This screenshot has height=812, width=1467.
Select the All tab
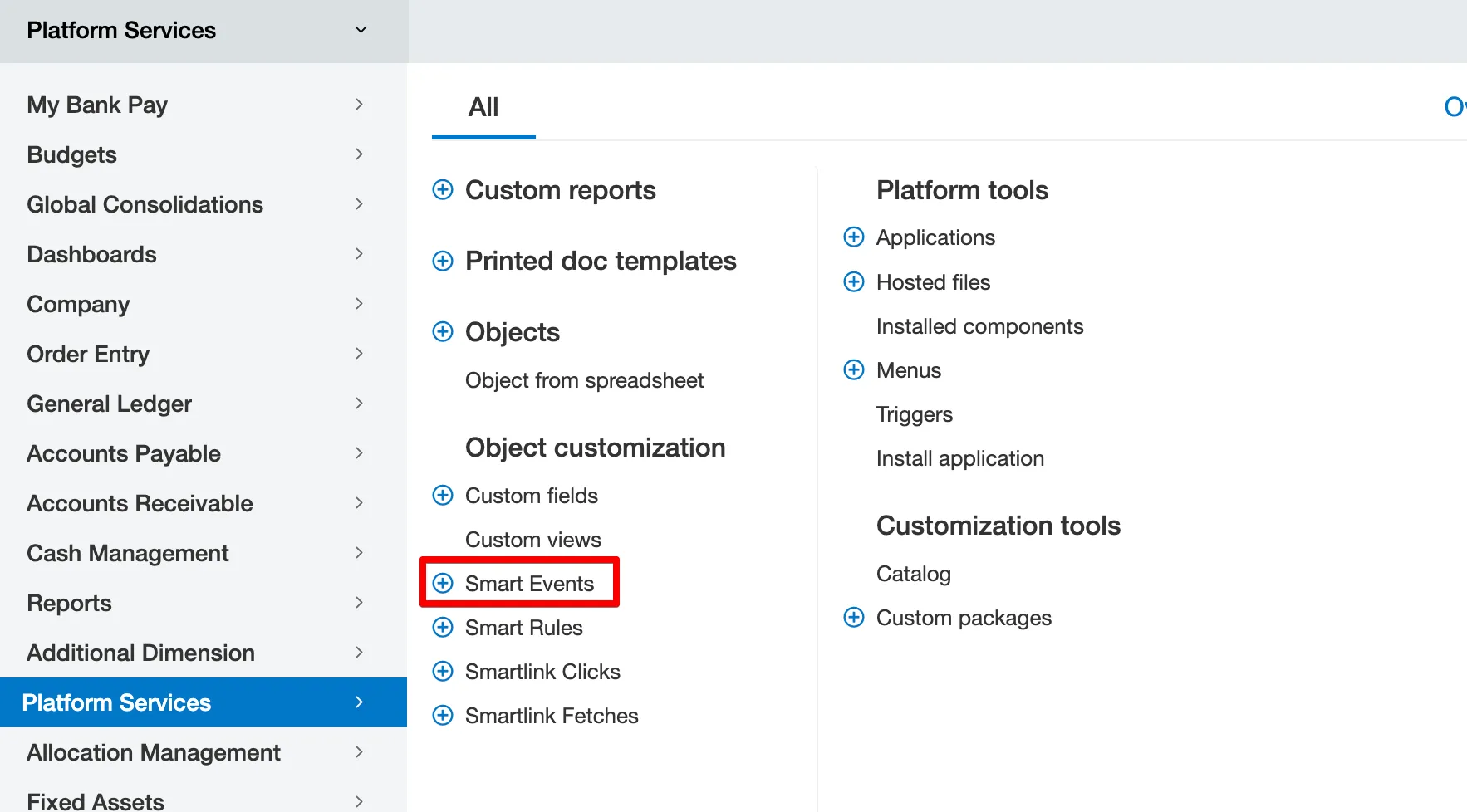coord(483,107)
